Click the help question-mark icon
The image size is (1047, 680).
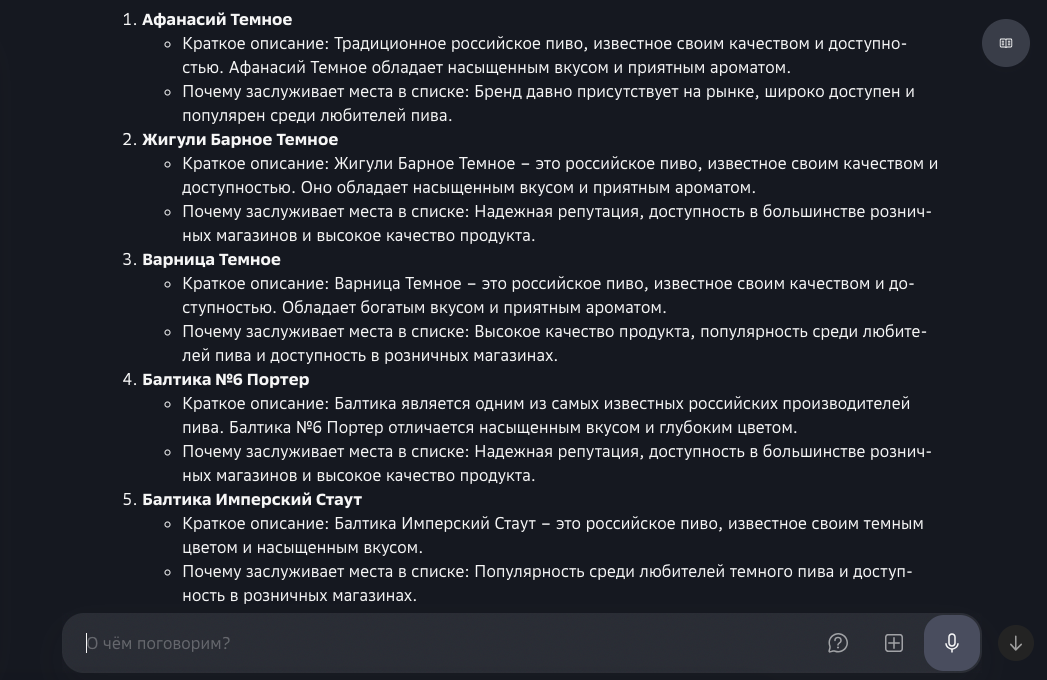pyautogui.click(x=838, y=643)
